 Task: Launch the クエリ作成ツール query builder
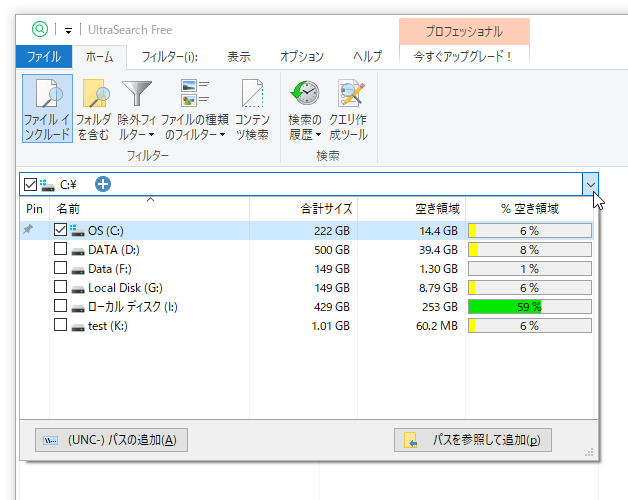(348, 109)
